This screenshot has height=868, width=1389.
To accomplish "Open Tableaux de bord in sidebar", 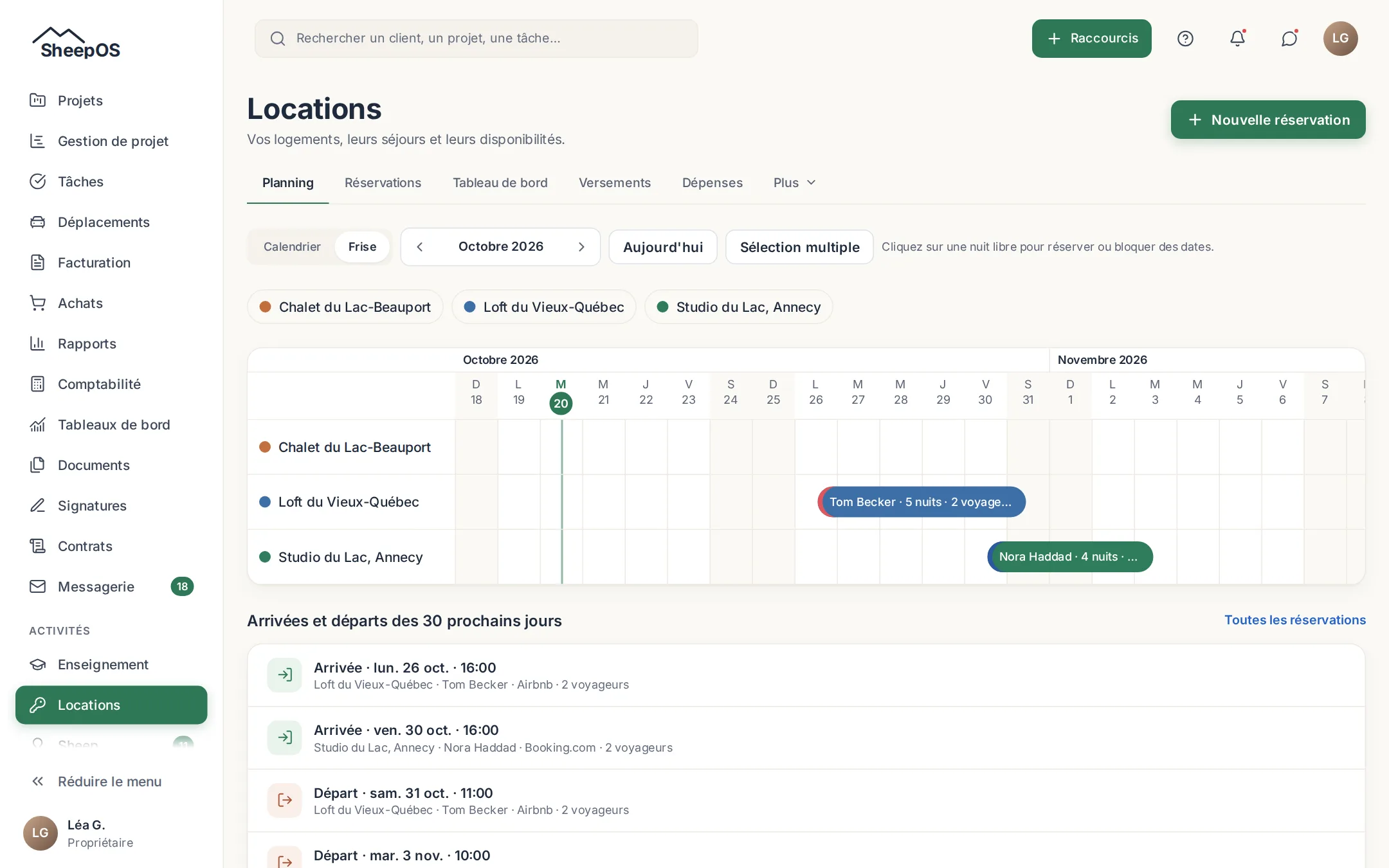I will click(x=111, y=424).
